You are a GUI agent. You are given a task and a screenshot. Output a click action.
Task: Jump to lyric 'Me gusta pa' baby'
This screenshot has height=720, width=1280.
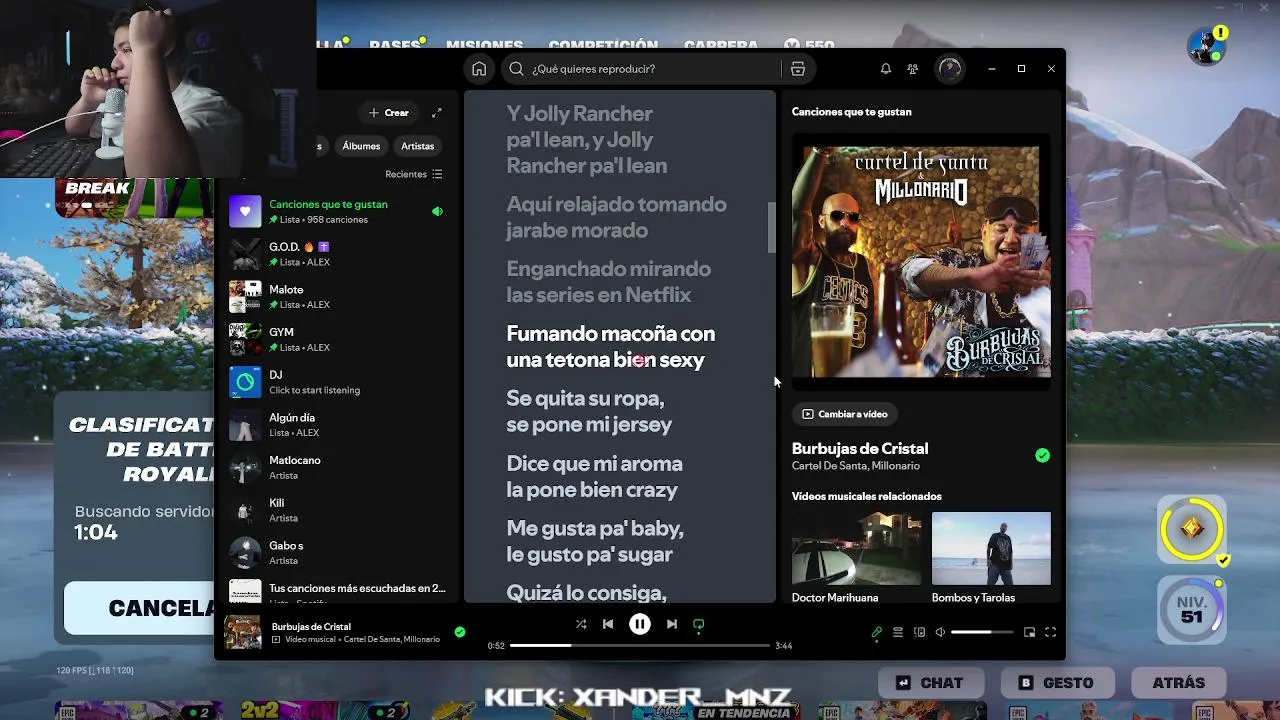pyautogui.click(x=595, y=541)
